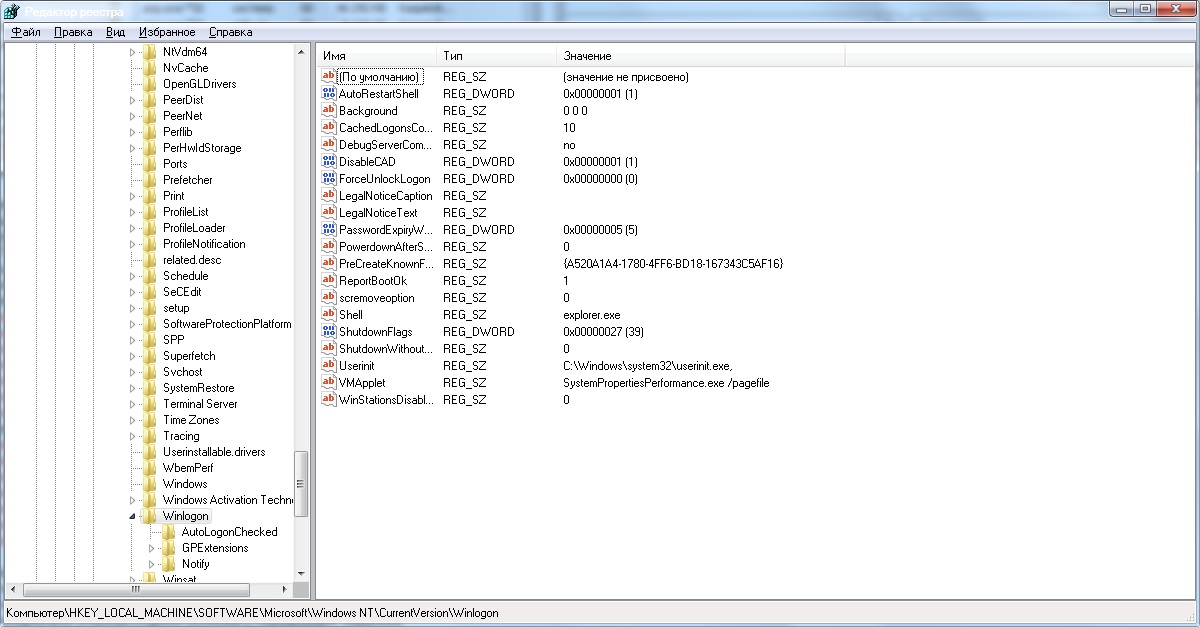Click the LegalNoticeText string icon

(328, 213)
